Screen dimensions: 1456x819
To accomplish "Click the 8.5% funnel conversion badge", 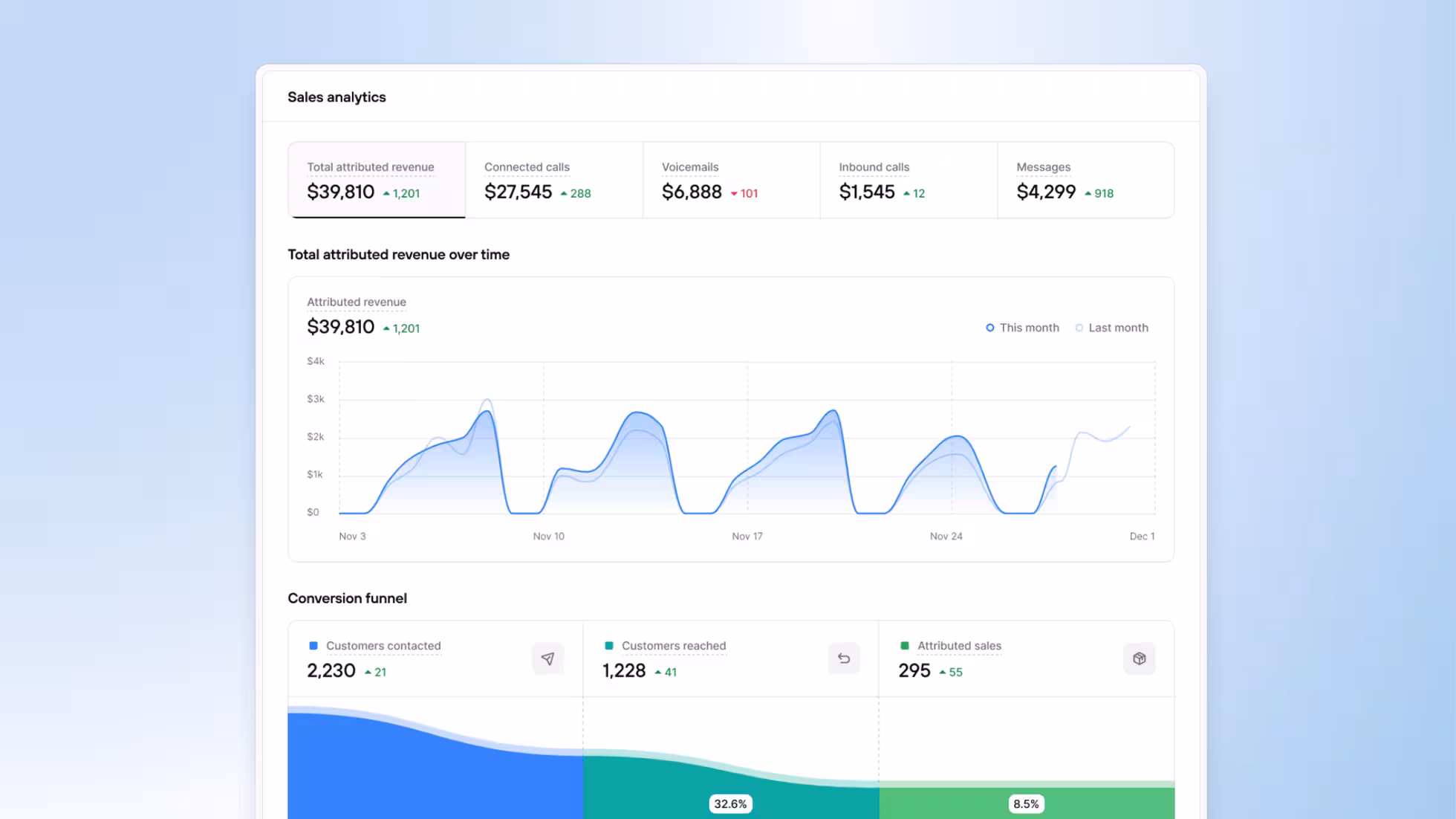I will pyautogui.click(x=1026, y=804).
